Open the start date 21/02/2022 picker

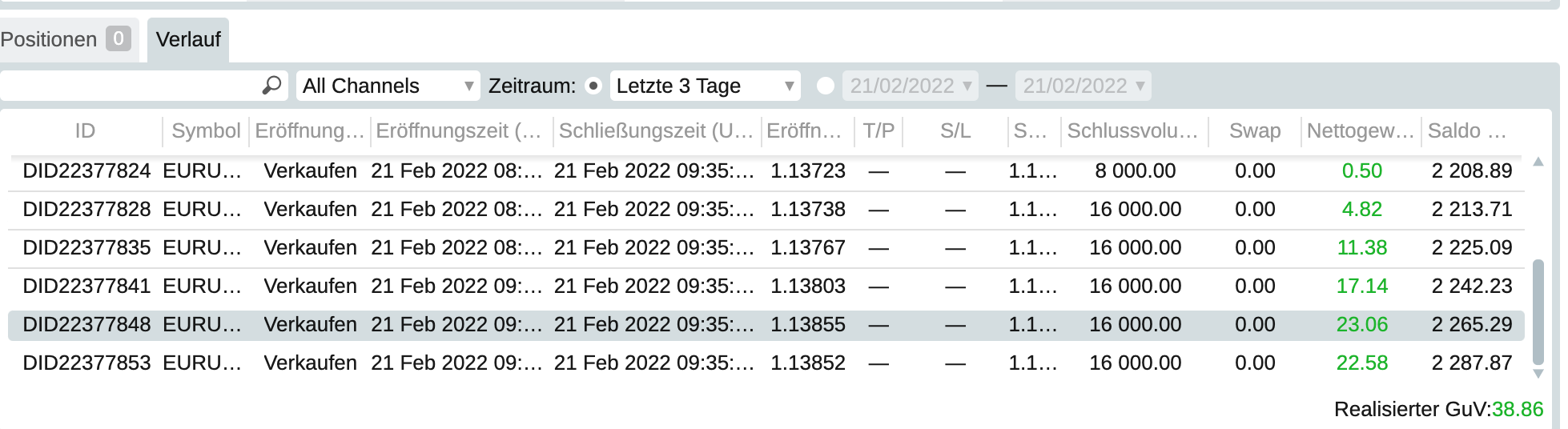[911, 86]
